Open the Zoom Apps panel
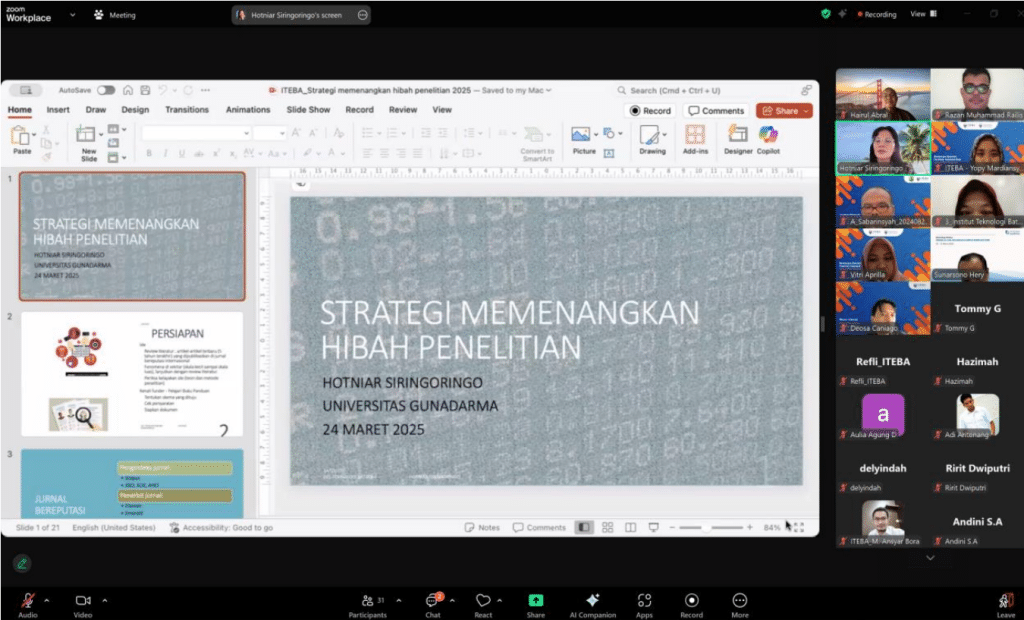 click(x=645, y=605)
